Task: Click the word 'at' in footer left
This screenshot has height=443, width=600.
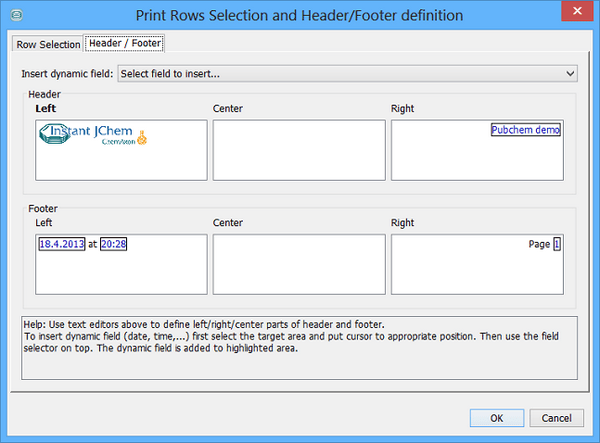Action: coord(93,244)
